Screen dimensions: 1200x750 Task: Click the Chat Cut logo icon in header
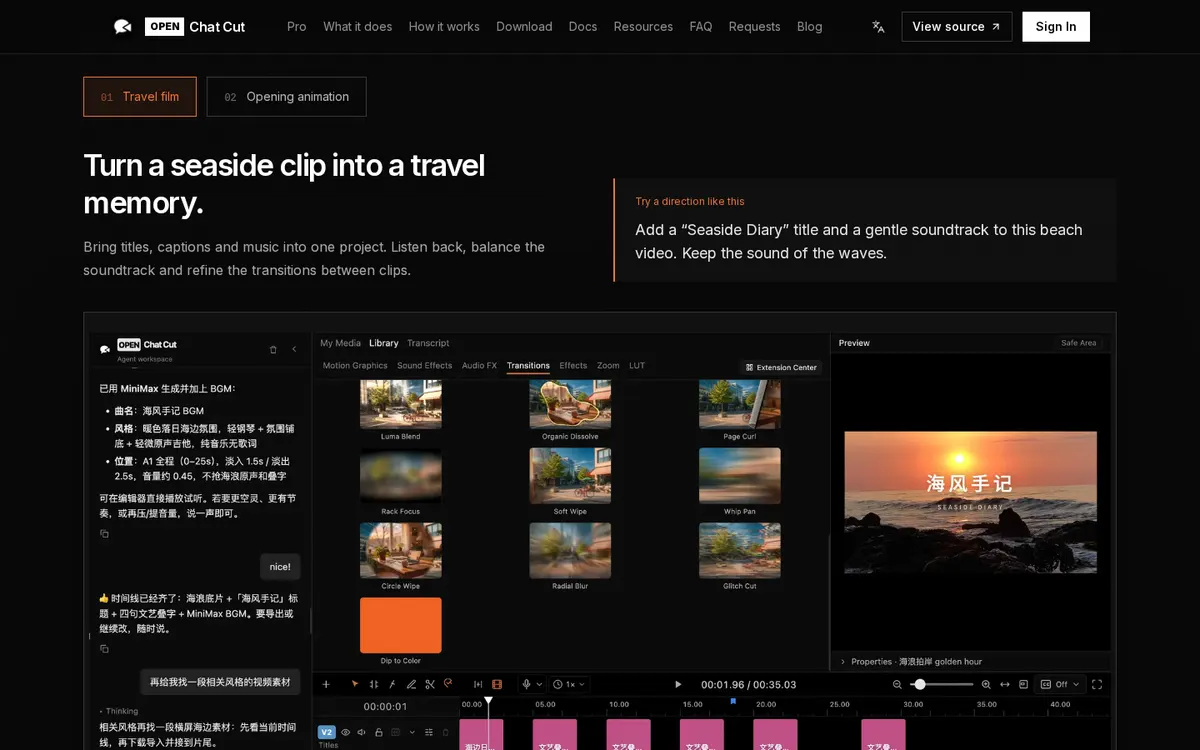[122, 27]
